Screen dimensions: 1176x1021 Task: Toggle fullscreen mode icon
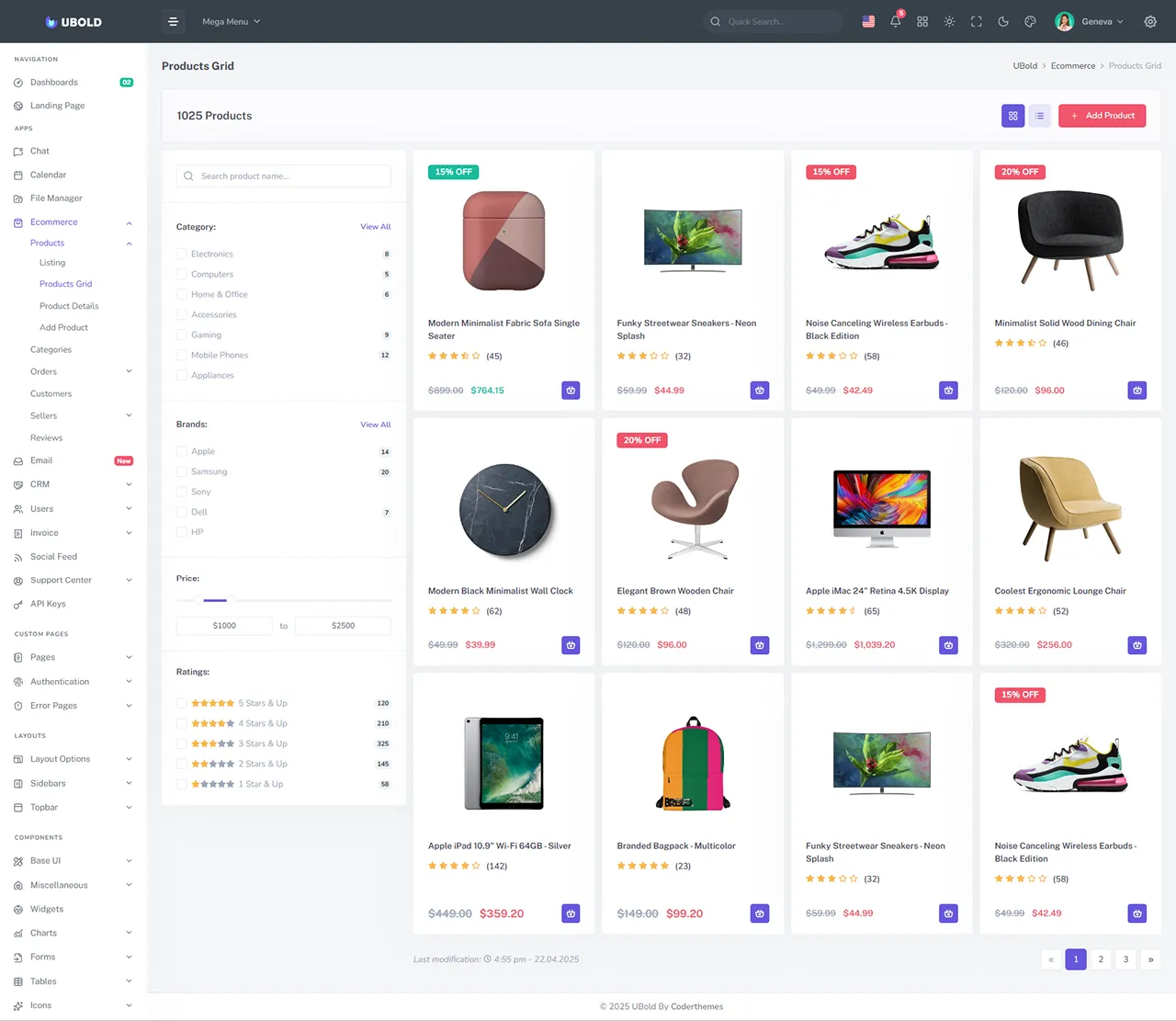click(x=977, y=21)
